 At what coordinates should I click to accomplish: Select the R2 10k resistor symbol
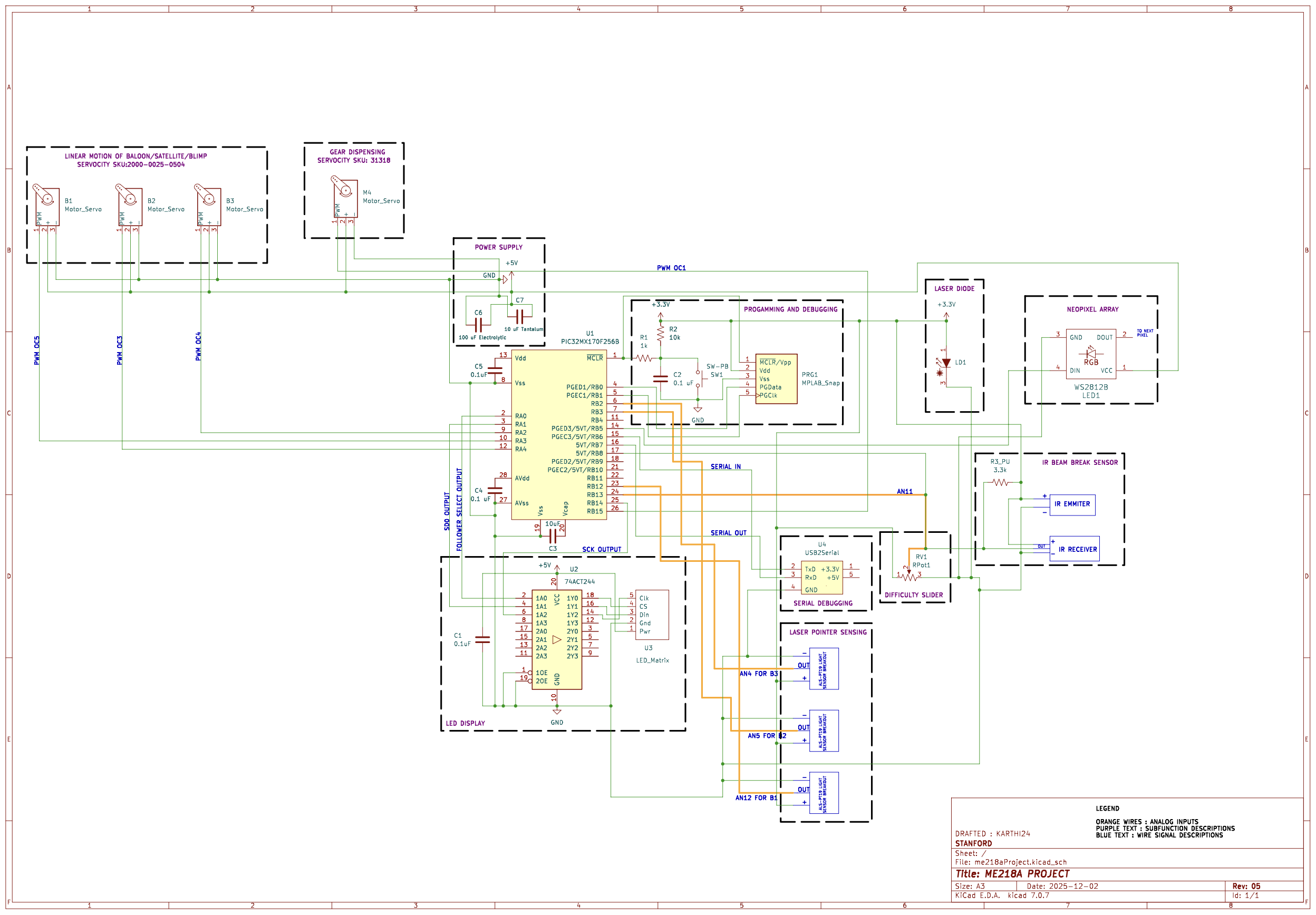point(660,334)
